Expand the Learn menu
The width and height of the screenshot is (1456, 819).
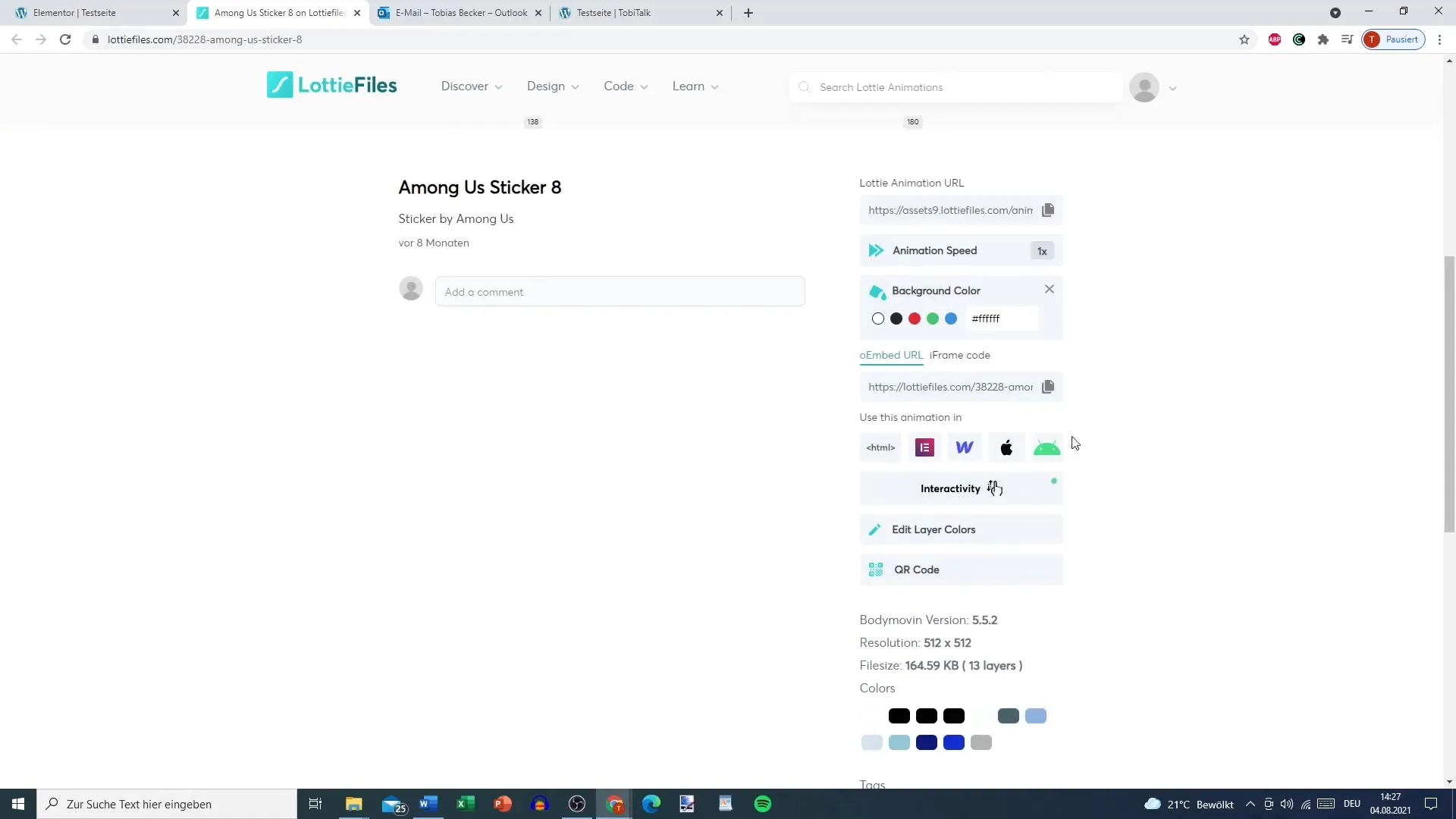coord(695,86)
